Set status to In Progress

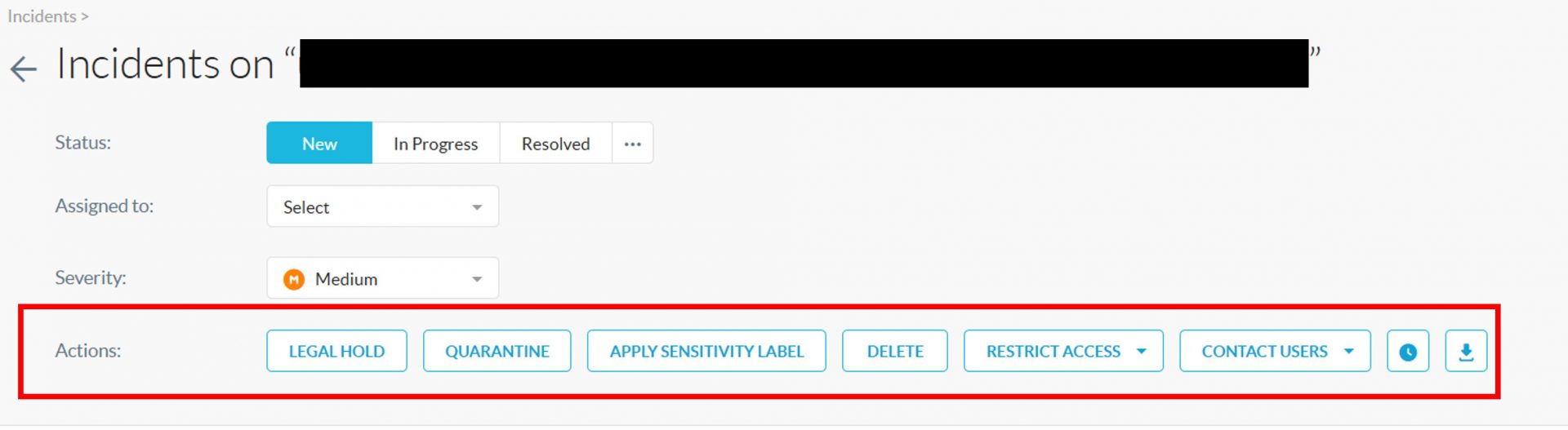tap(435, 144)
